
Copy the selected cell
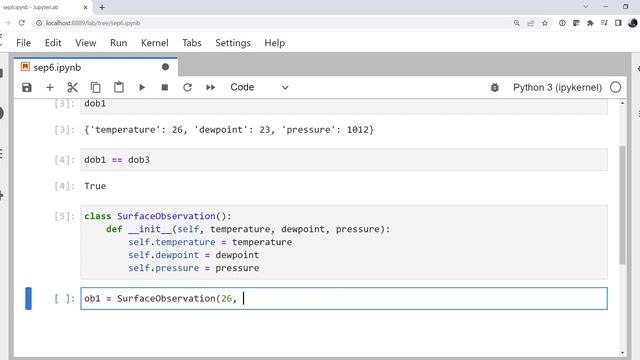pyautogui.click(x=96, y=87)
